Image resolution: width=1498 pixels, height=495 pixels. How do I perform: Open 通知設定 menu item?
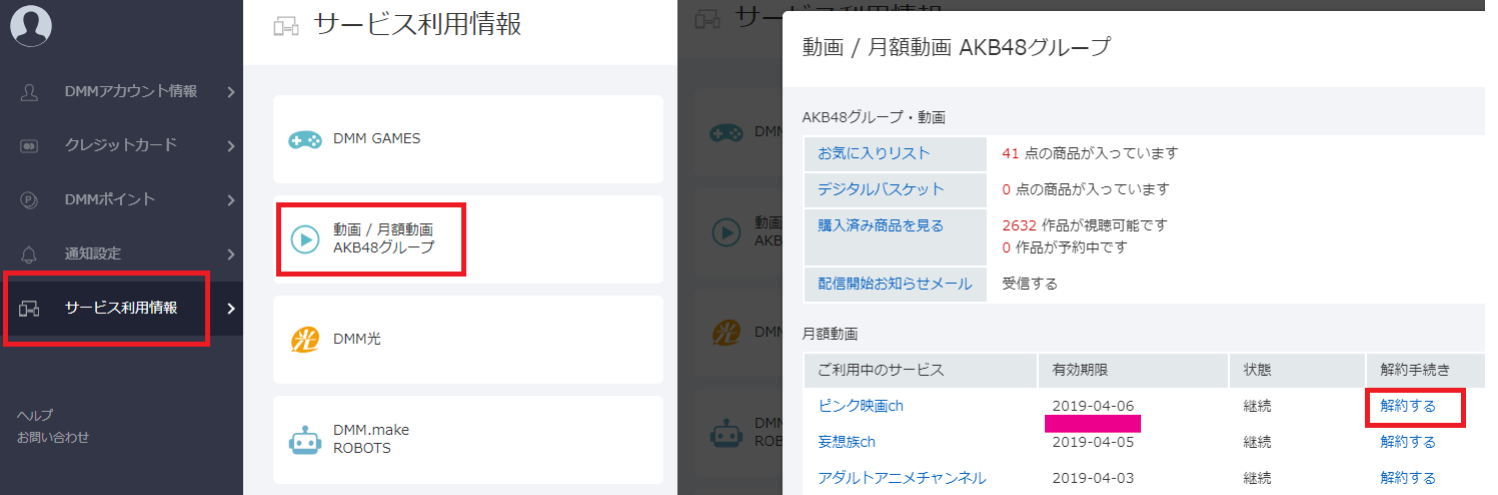tap(121, 254)
